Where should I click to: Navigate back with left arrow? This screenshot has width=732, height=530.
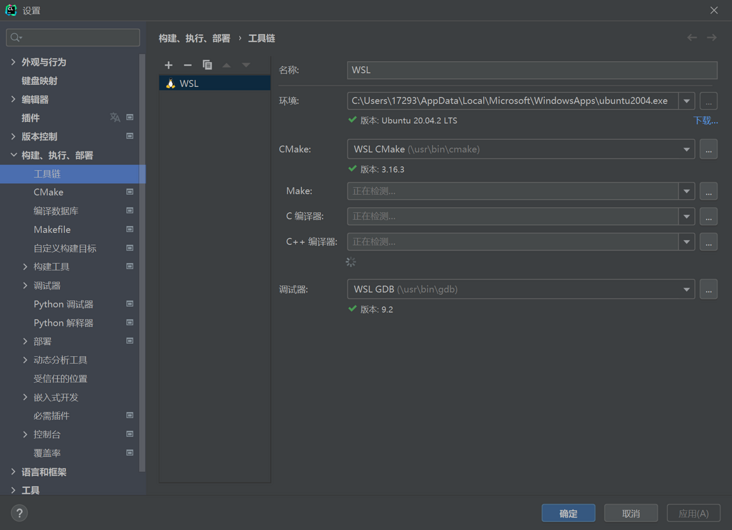click(x=692, y=37)
